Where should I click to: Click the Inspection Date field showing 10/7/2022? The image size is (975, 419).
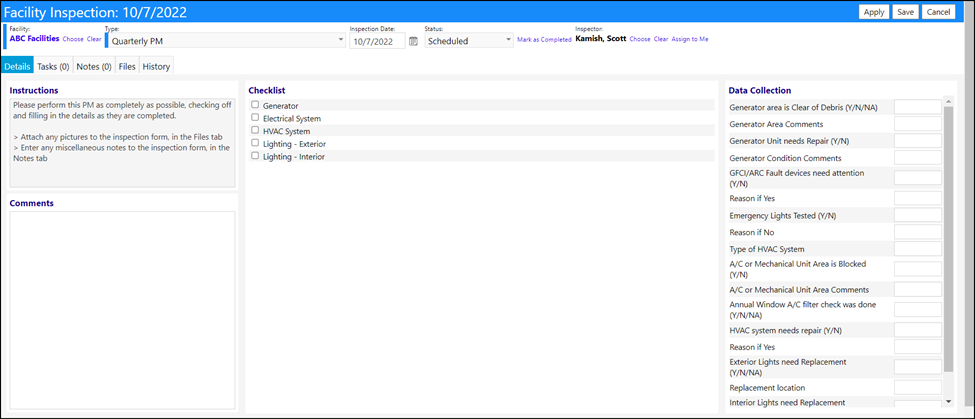pyautogui.click(x=377, y=42)
